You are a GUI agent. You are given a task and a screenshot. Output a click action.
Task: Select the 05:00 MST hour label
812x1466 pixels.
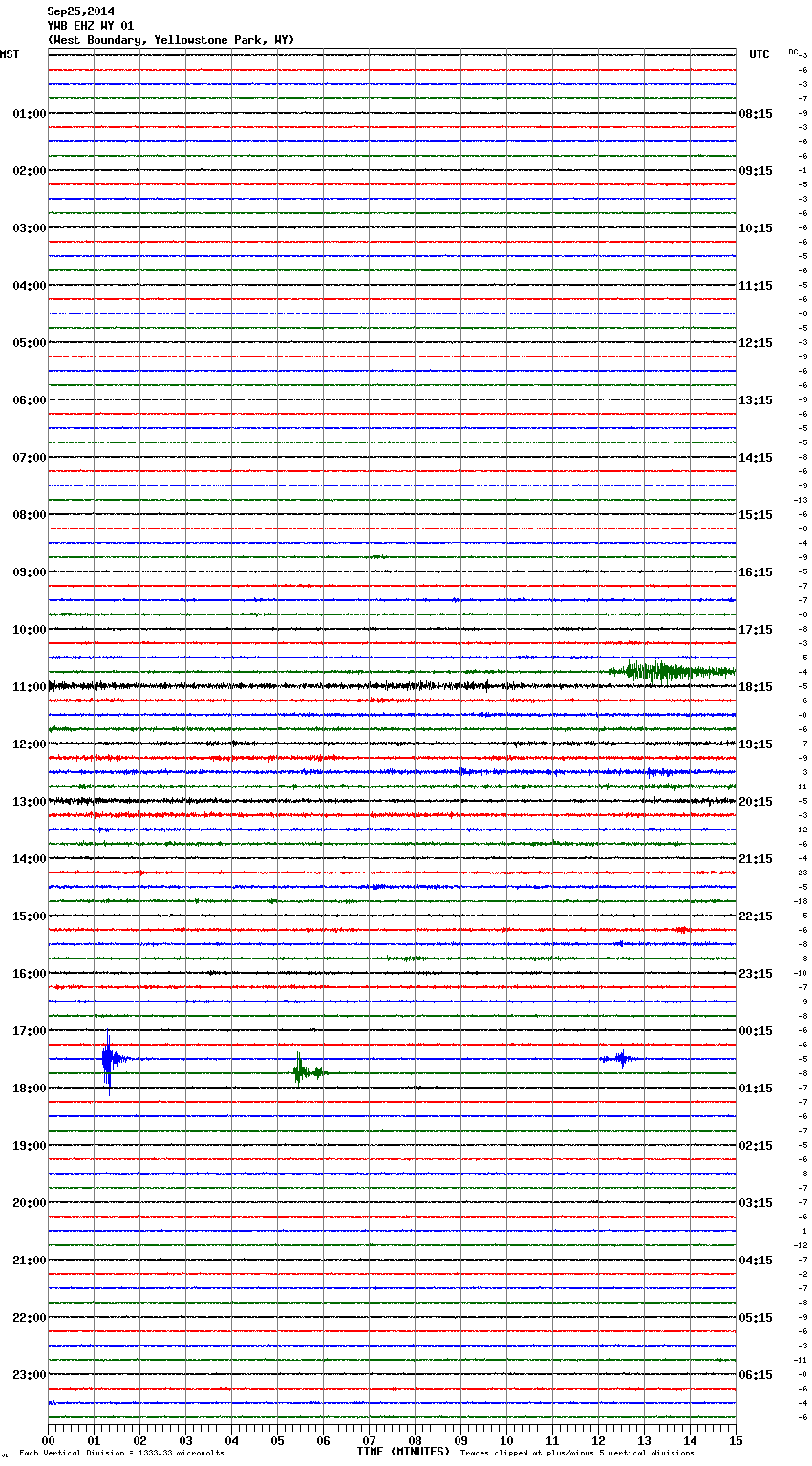pos(30,343)
